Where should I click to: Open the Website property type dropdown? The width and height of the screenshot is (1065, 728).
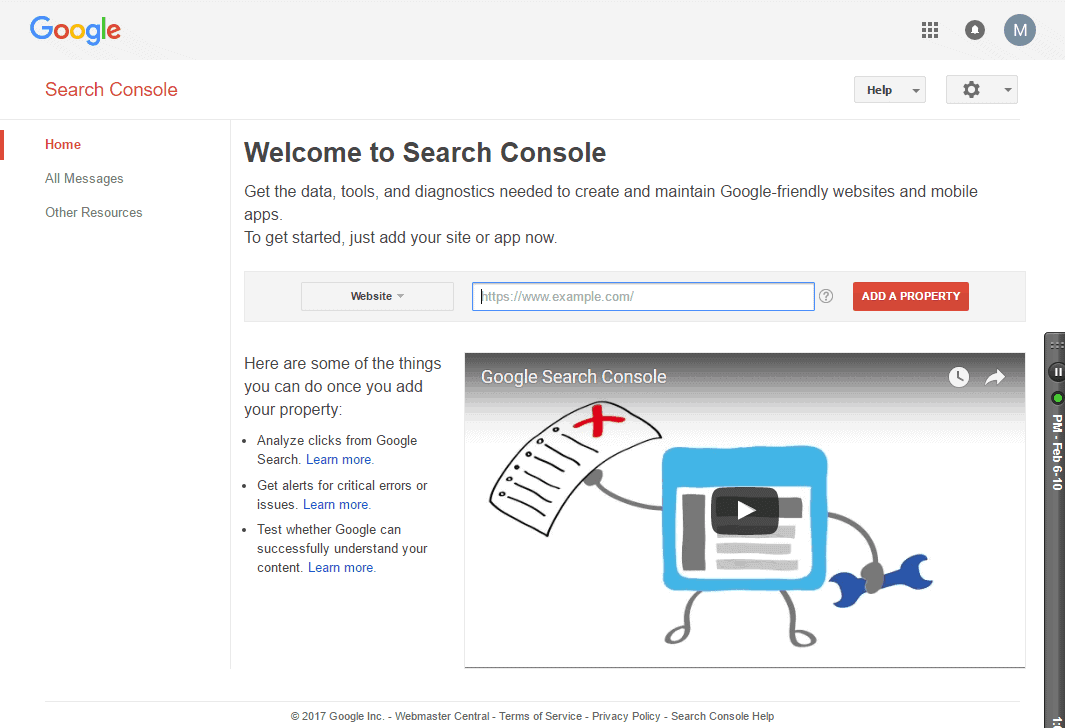[377, 296]
